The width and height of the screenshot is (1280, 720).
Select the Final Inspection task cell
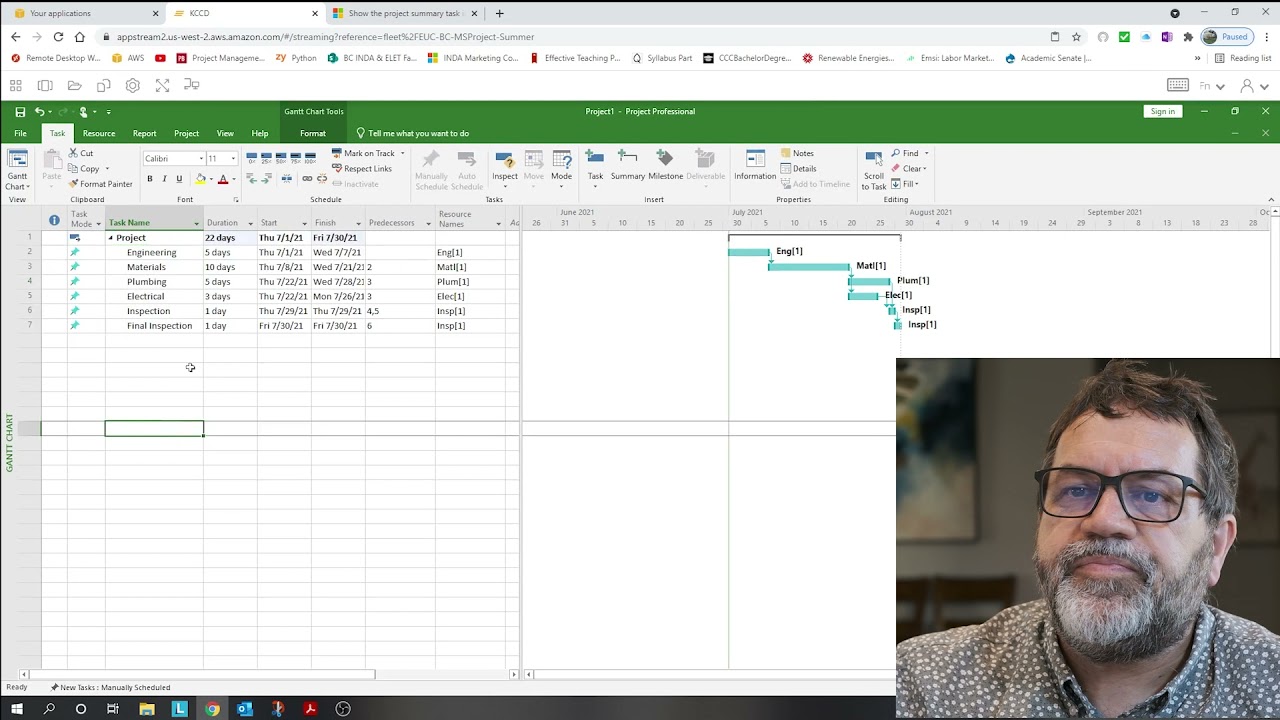coord(154,326)
